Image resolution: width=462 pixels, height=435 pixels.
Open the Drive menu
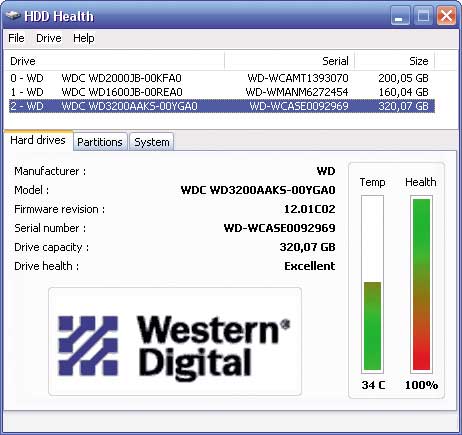coord(49,38)
